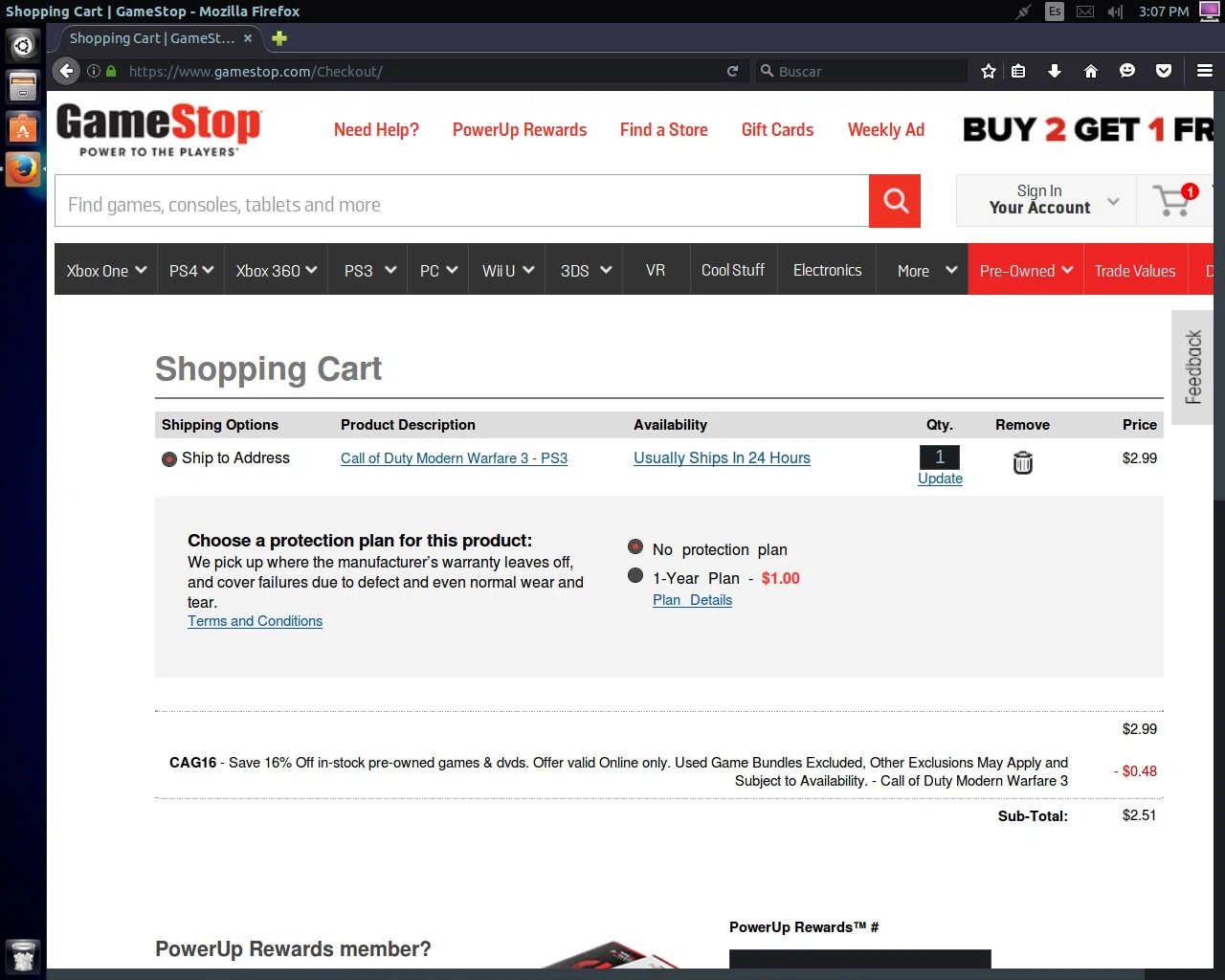This screenshot has width=1225, height=980.
Task: Click Need Help? link
Action: click(x=376, y=130)
